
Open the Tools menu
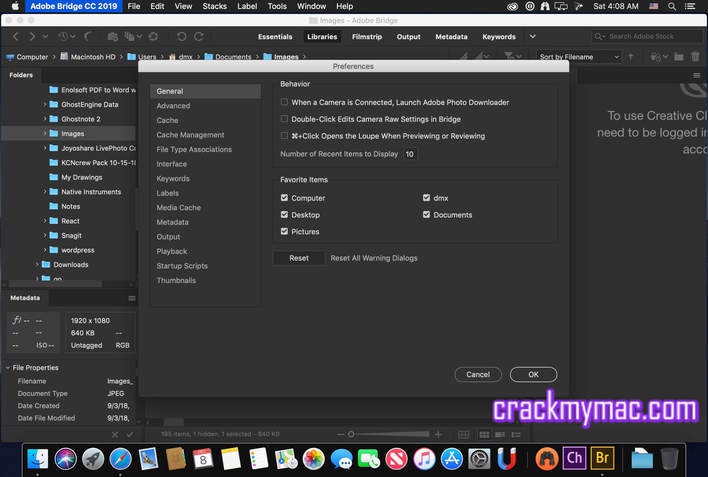pos(277,6)
